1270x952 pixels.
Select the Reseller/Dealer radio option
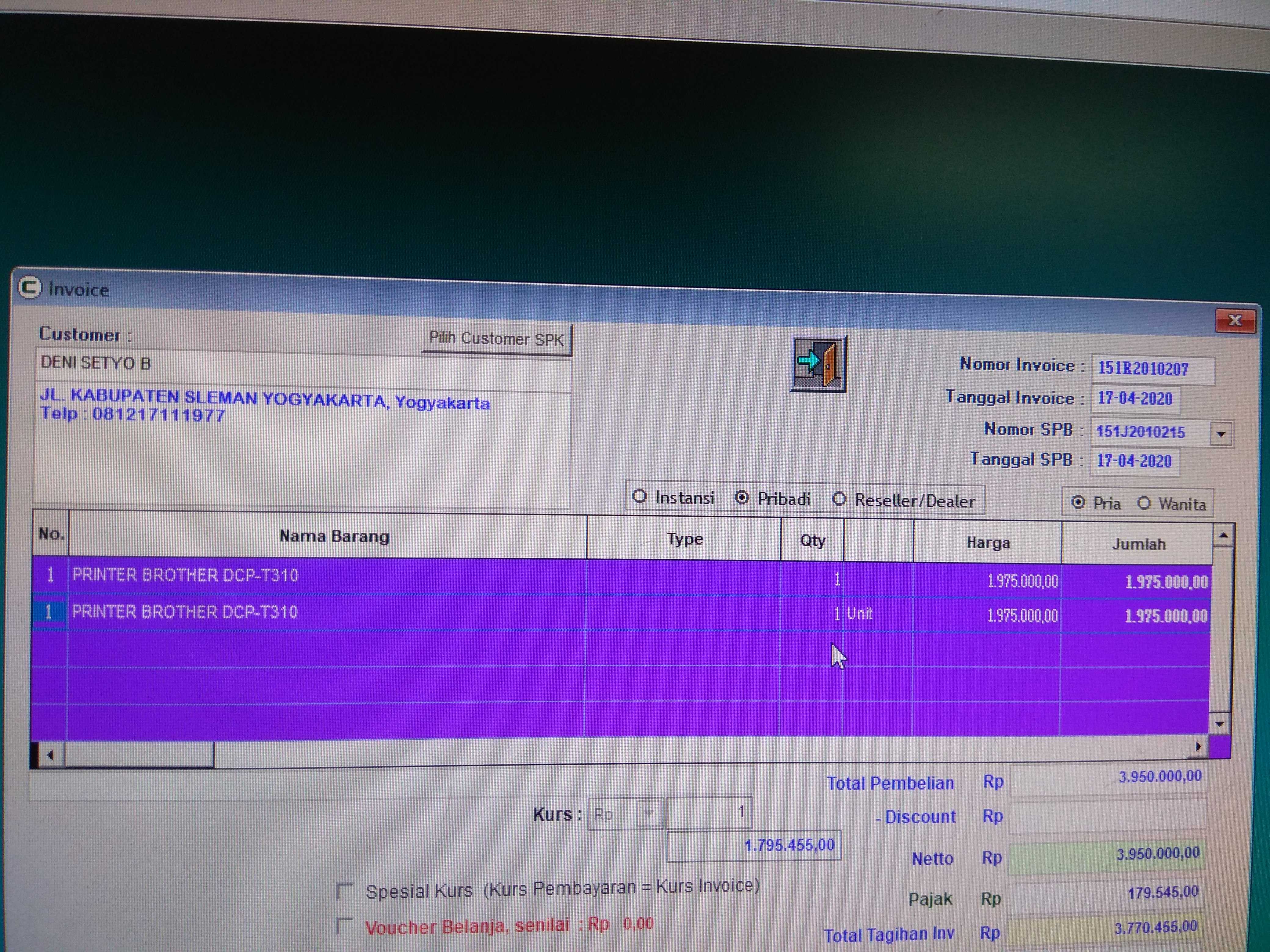click(840, 499)
